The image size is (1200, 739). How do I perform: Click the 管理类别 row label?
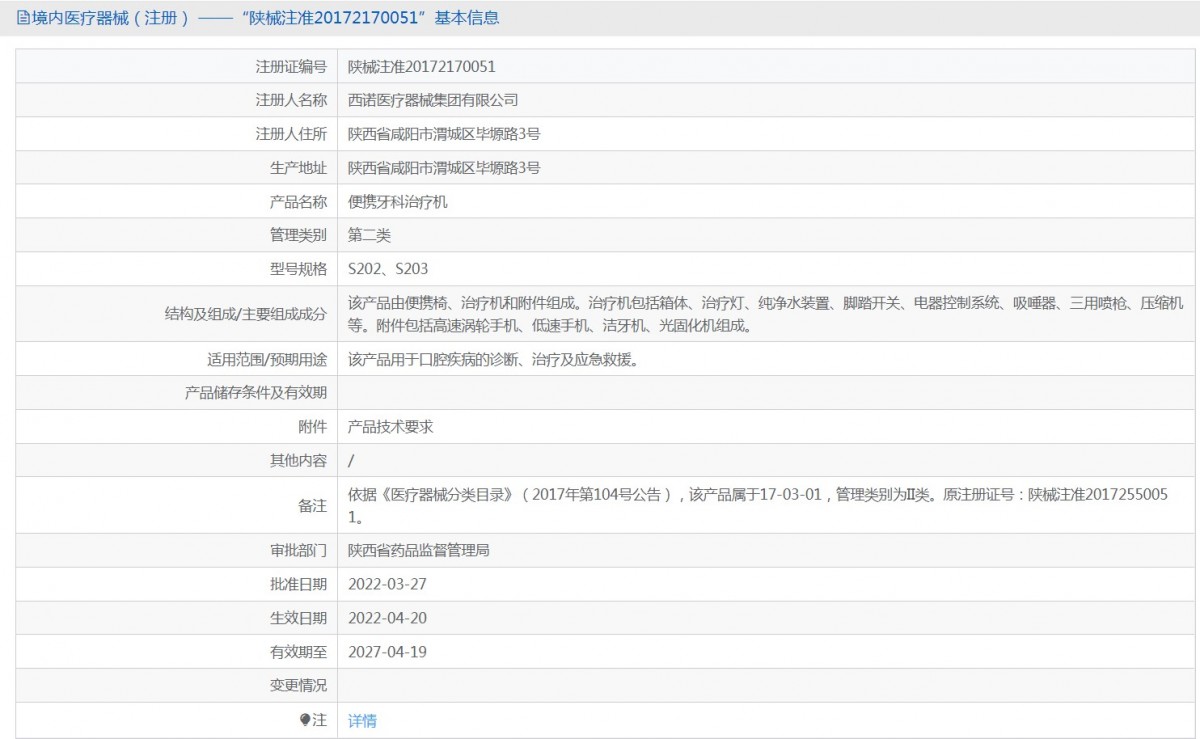298,236
